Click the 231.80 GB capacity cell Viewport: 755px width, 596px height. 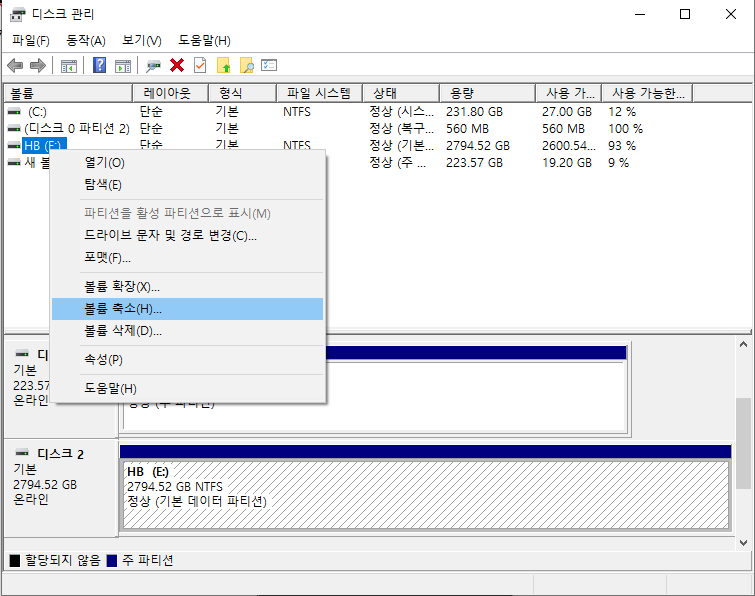(474, 112)
